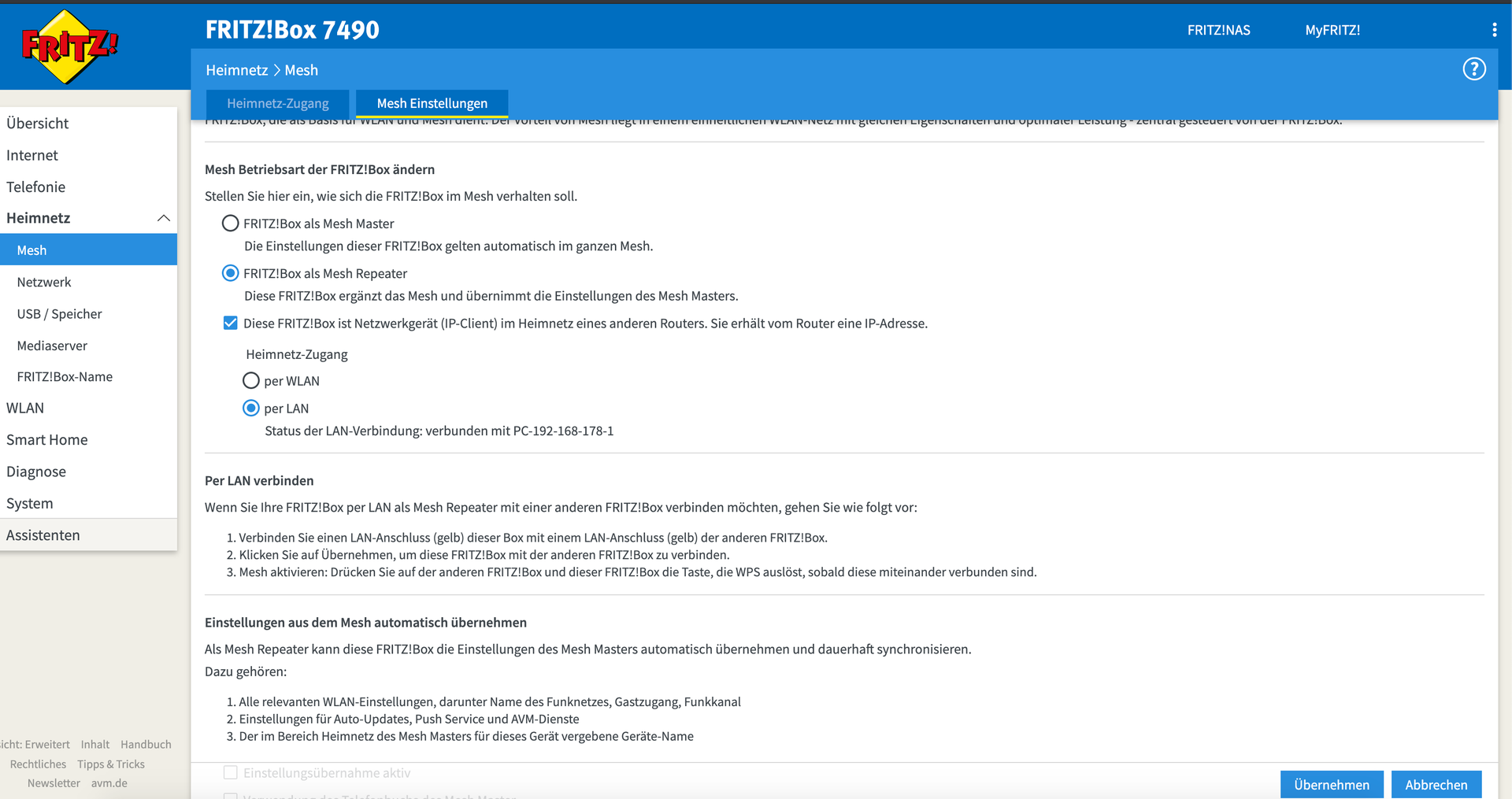Open the Handbuch footer link
Screen dimensions: 1512x799
146,745
